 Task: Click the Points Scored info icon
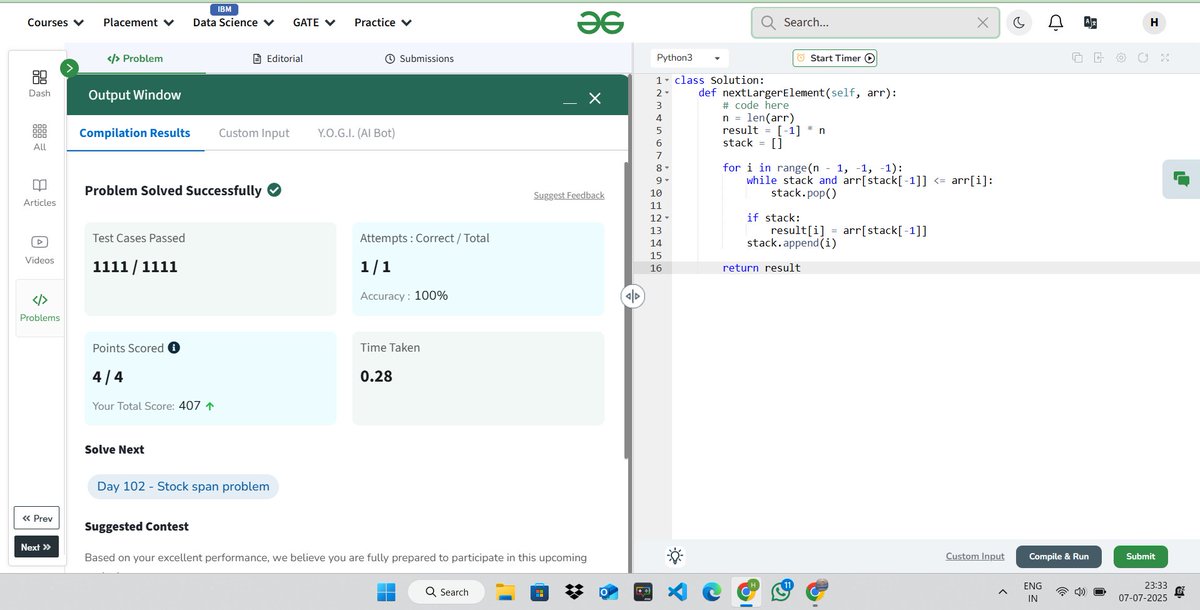(x=174, y=348)
